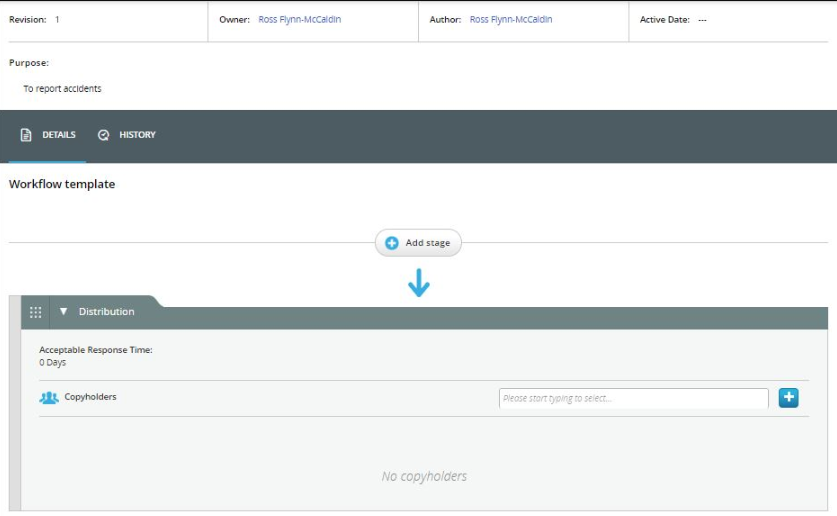Click the purpose text To report accidents

pyautogui.click(x=62, y=89)
